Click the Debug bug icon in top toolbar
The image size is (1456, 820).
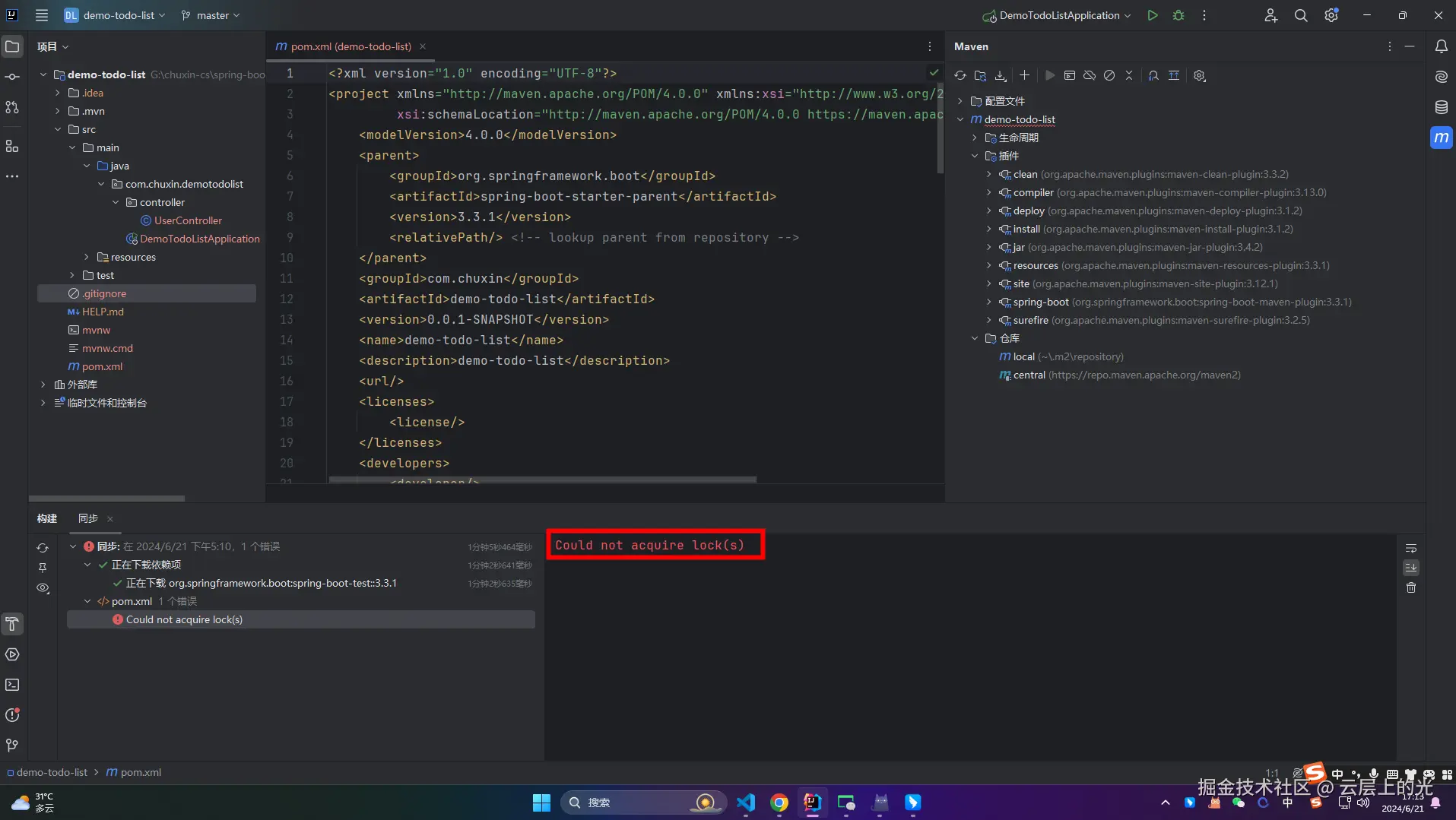point(1178,15)
